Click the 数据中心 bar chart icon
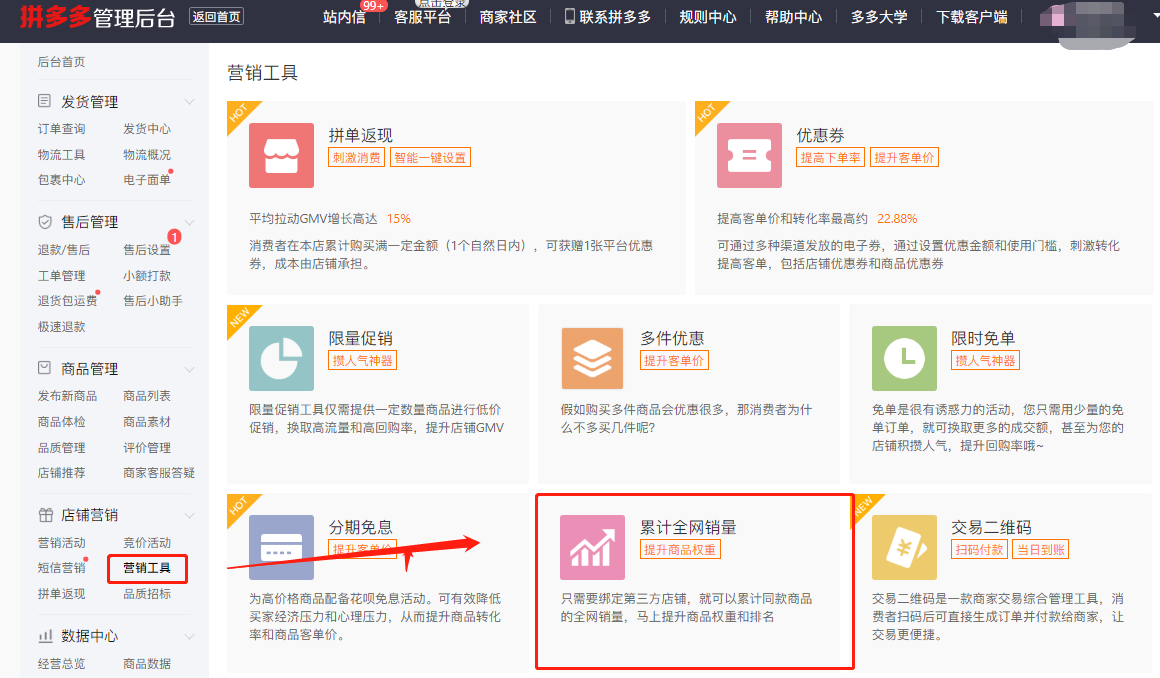 (x=45, y=635)
